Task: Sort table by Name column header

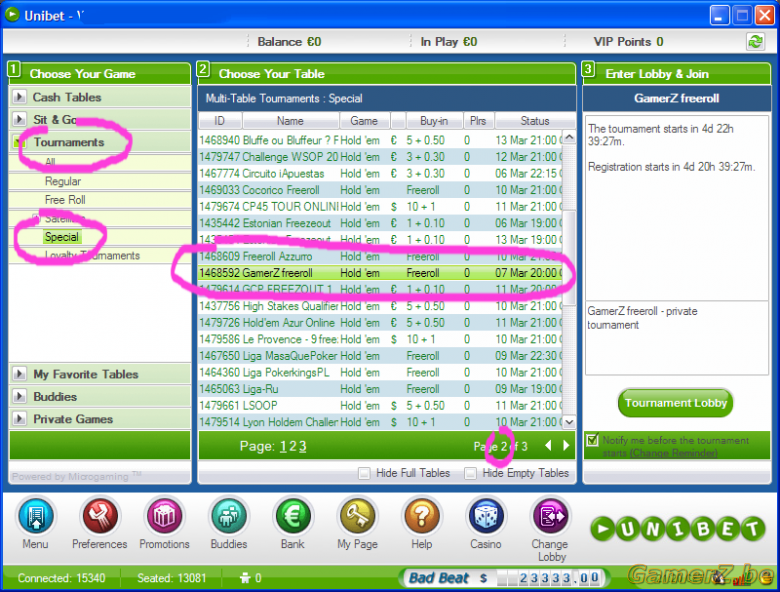Action: click(x=290, y=121)
